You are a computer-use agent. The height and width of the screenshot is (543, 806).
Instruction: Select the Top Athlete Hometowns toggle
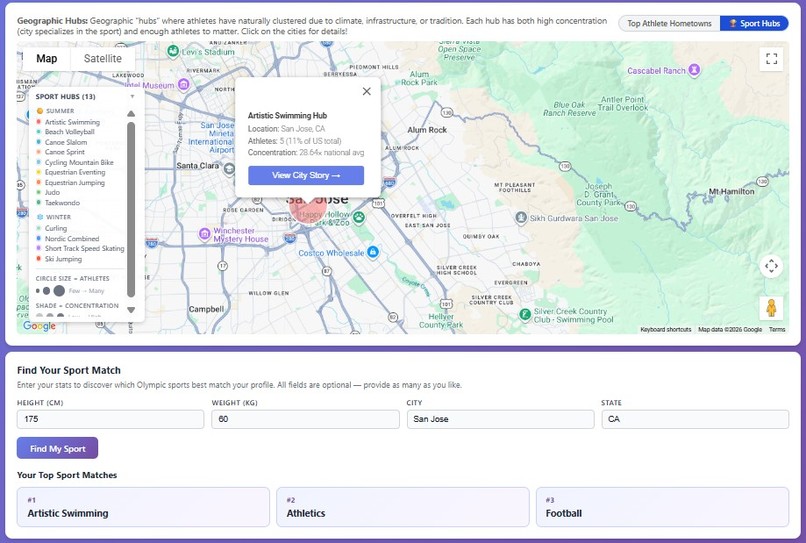point(669,24)
